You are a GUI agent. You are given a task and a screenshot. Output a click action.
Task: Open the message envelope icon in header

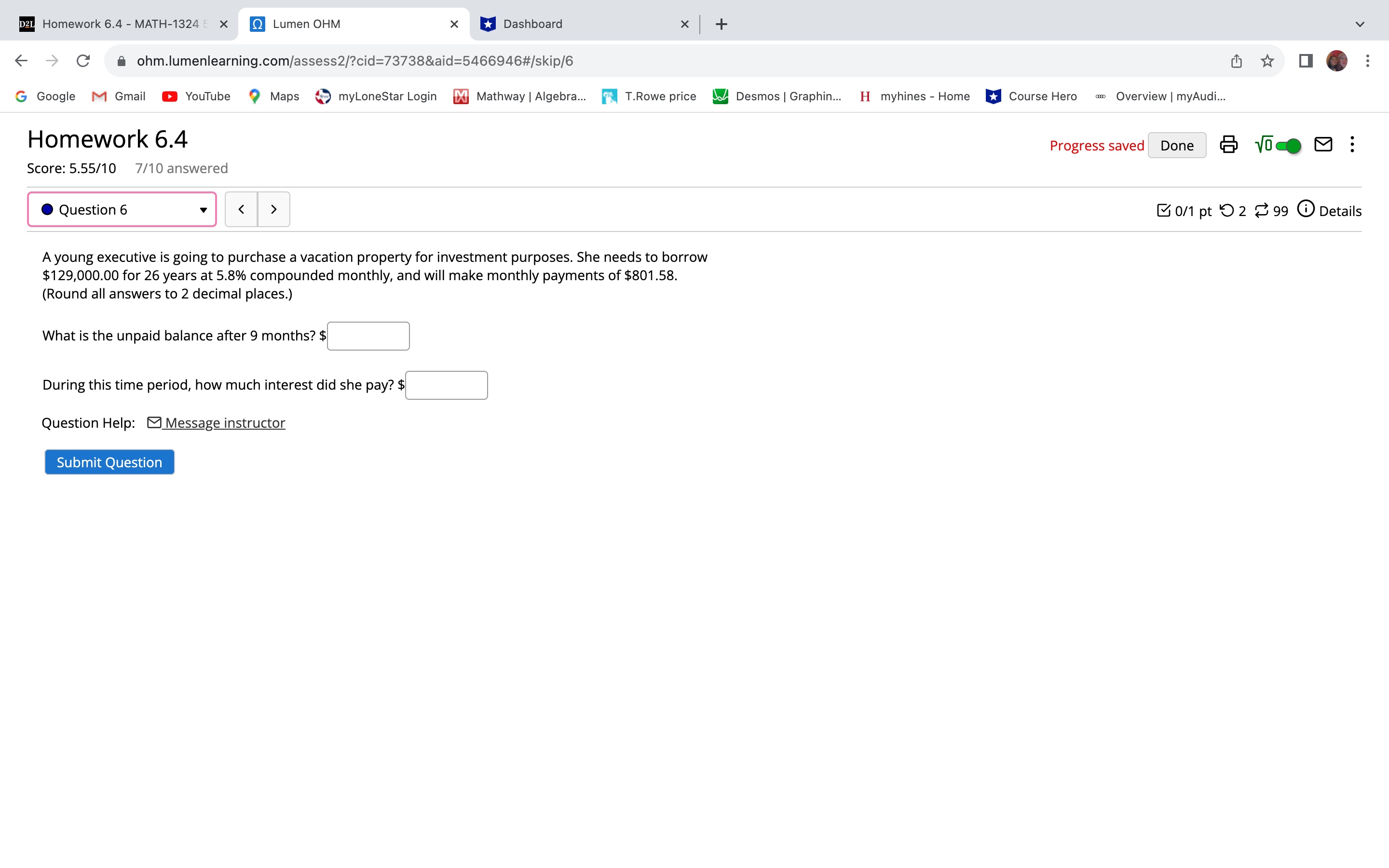tap(1323, 145)
